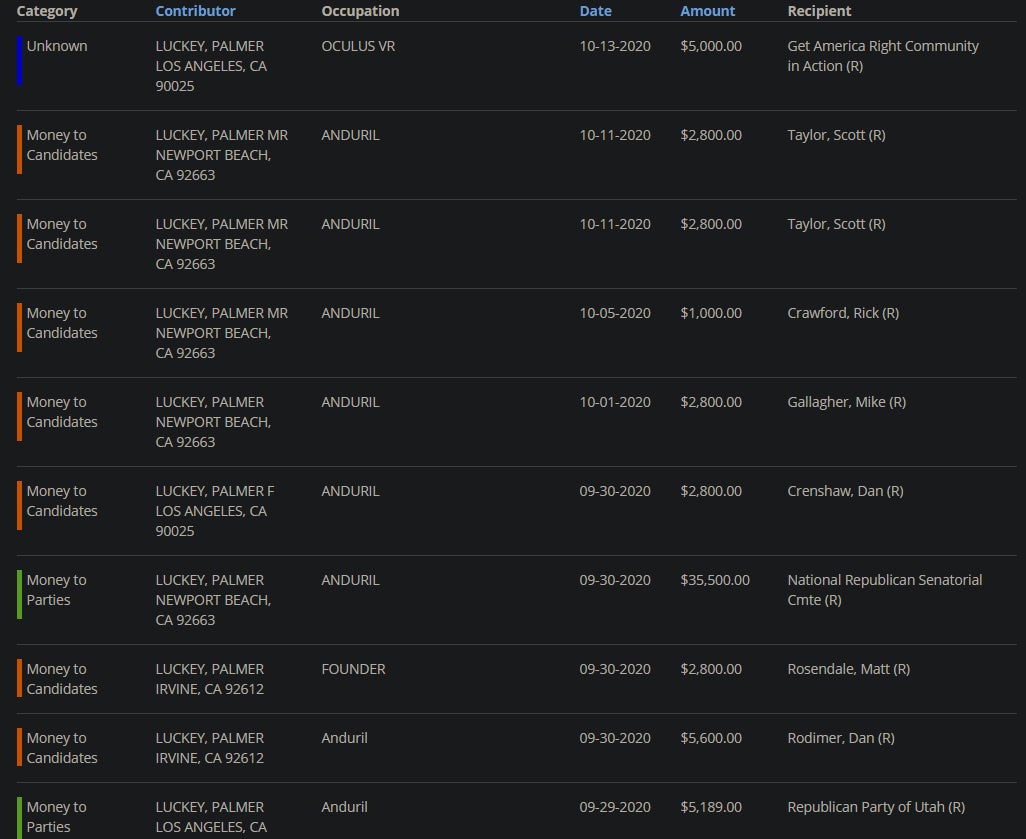This screenshot has height=839, width=1026.
Task: Click the Category column header
Action: (x=47, y=11)
